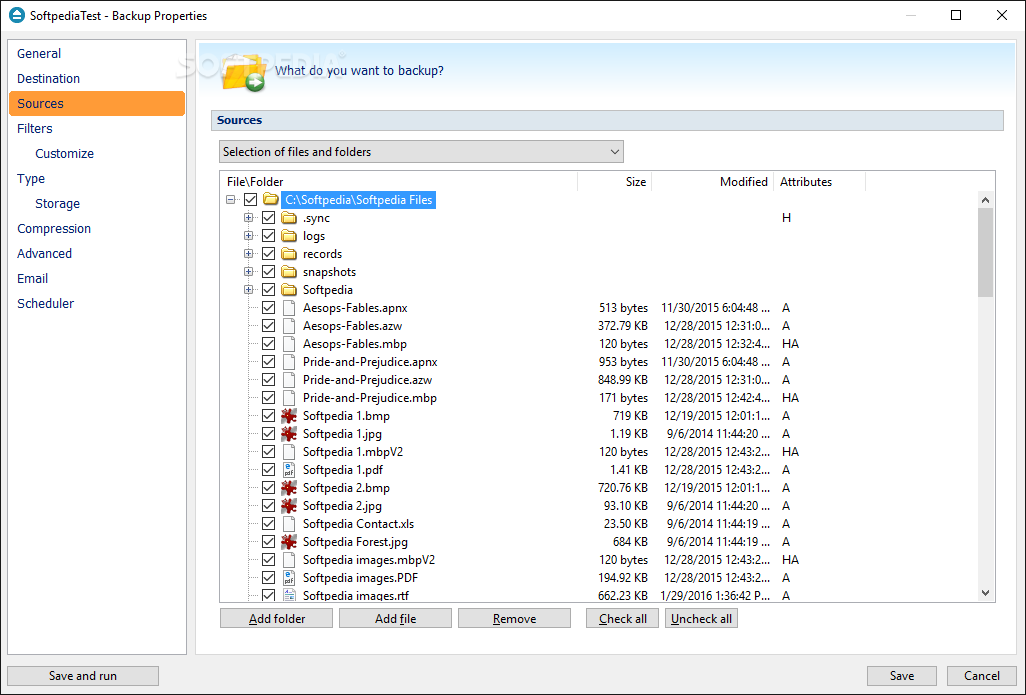Click the Softpedia 2.jpg image icon
Screen dimensions: 1026x695
tap(289, 506)
